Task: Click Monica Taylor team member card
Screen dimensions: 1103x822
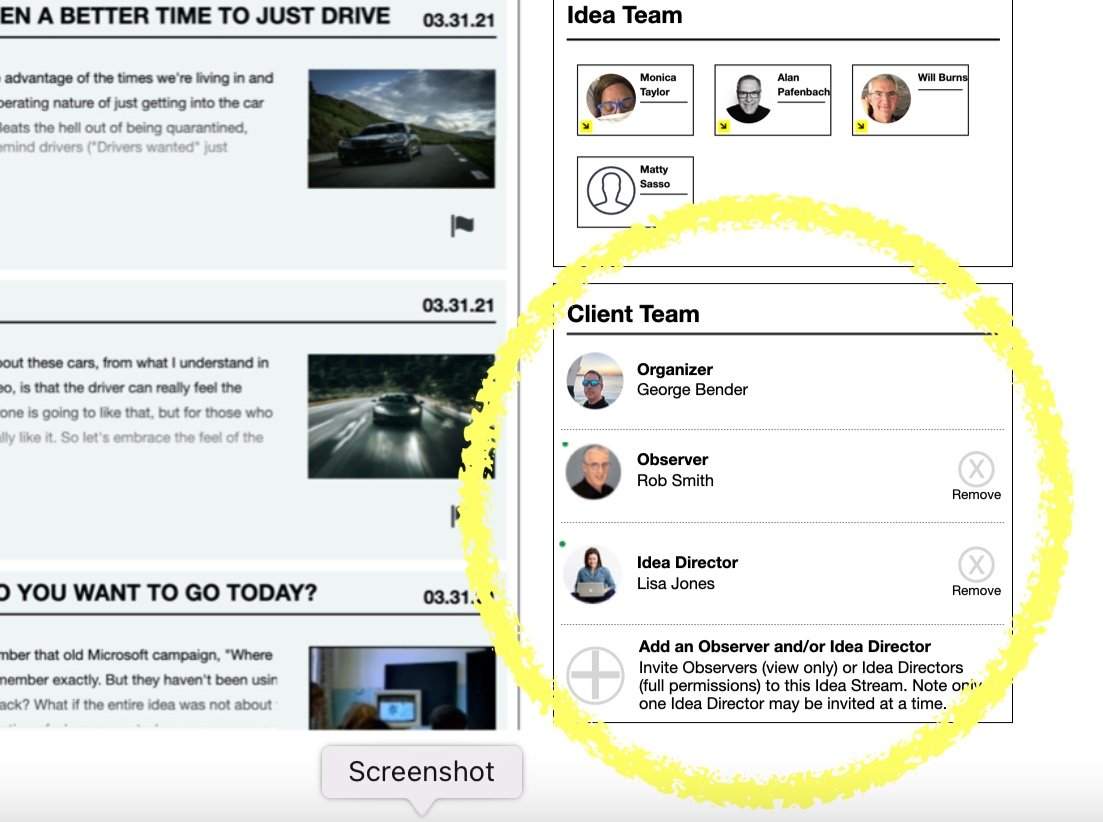Action: tap(635, 100)
